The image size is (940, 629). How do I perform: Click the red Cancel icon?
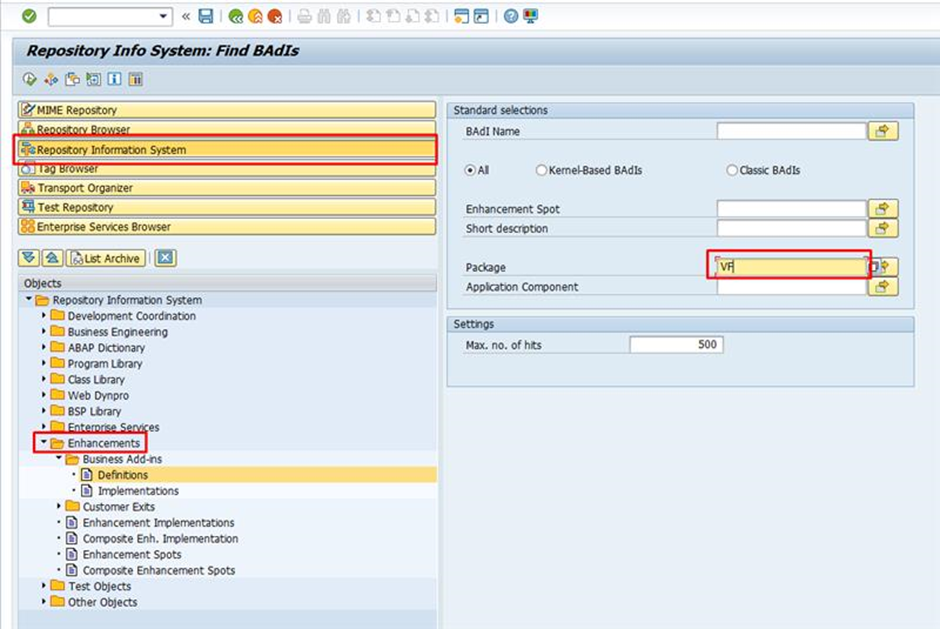(275, 16)
